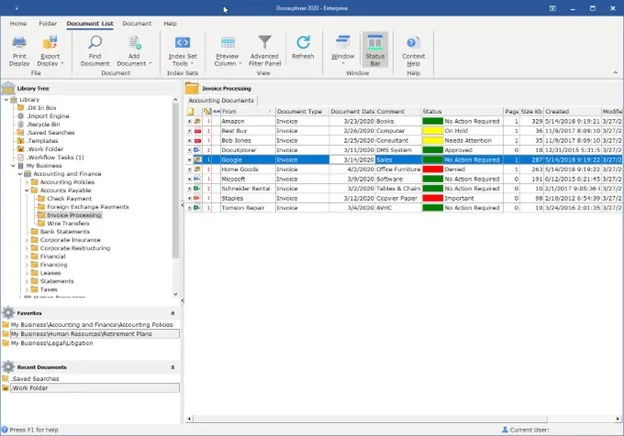The image size is (624, 436).
Task: Sort by the From column header
Action: tap(248, 111)
